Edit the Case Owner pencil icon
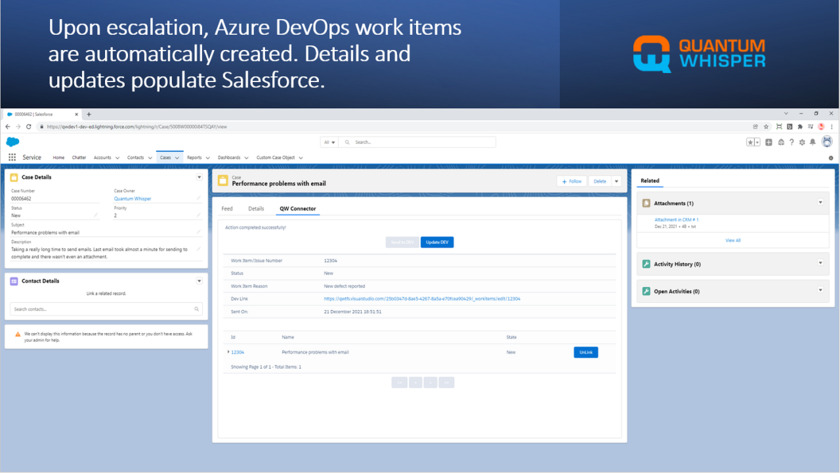Screen dimensions: 840x473 pyautogui.click(x=199, y=198)
